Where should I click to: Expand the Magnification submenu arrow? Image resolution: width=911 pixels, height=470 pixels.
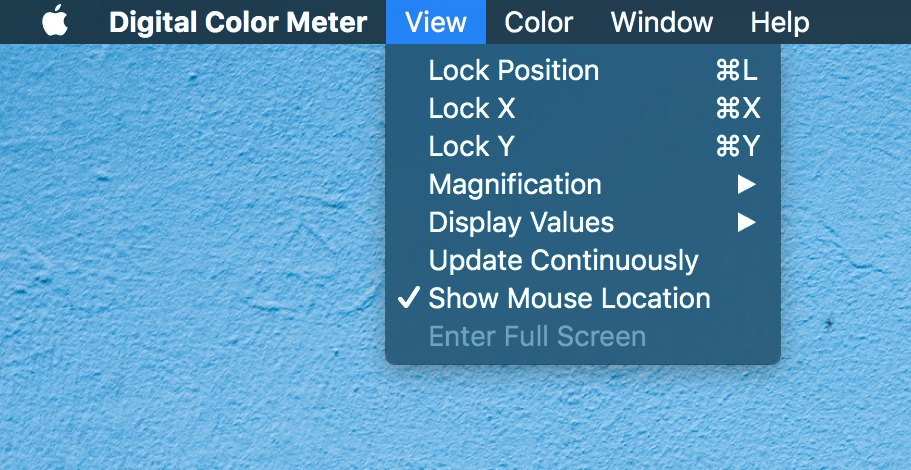click(x=747, y=185)
